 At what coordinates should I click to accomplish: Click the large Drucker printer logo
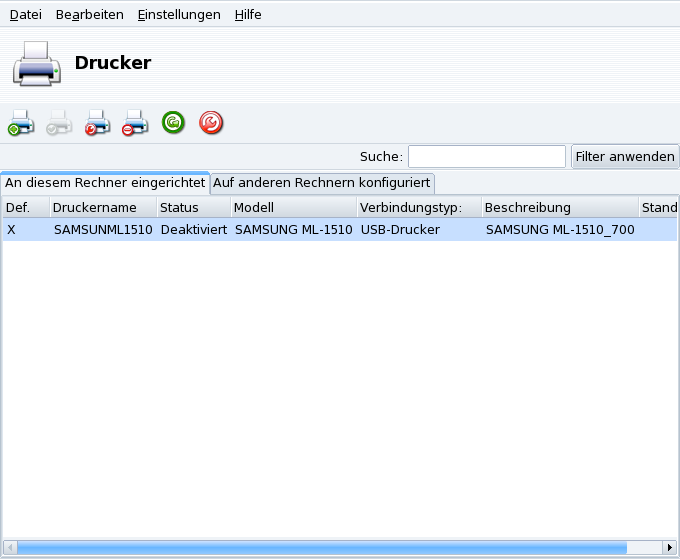pos(37,64)
